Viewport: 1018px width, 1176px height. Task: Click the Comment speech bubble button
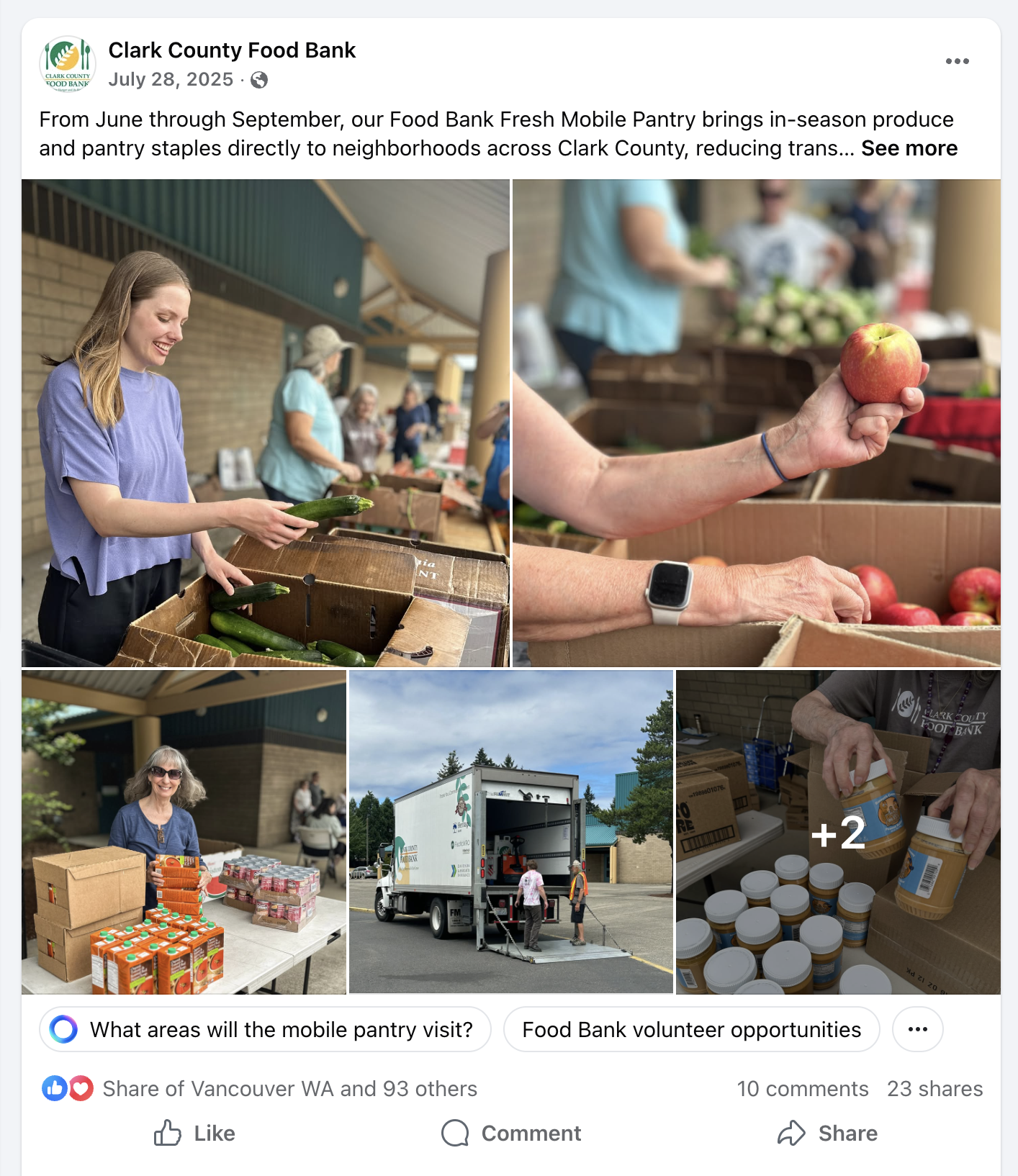510,1134
